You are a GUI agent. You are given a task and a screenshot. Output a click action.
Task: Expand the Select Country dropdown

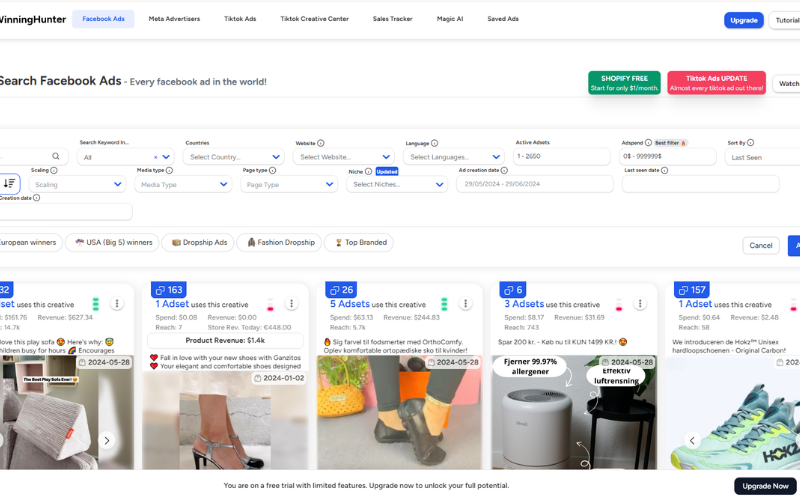click(x=235, y=157)
